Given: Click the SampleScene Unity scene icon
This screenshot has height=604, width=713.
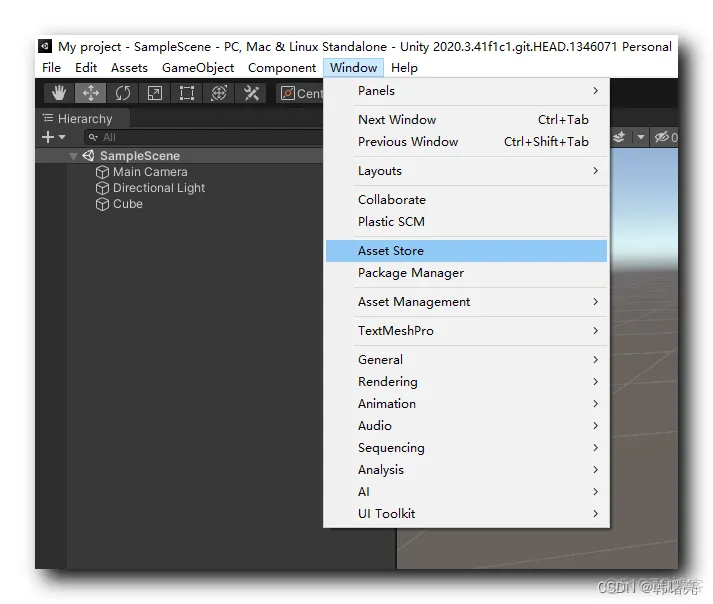Looking at the screenshot, I should 88,156.
